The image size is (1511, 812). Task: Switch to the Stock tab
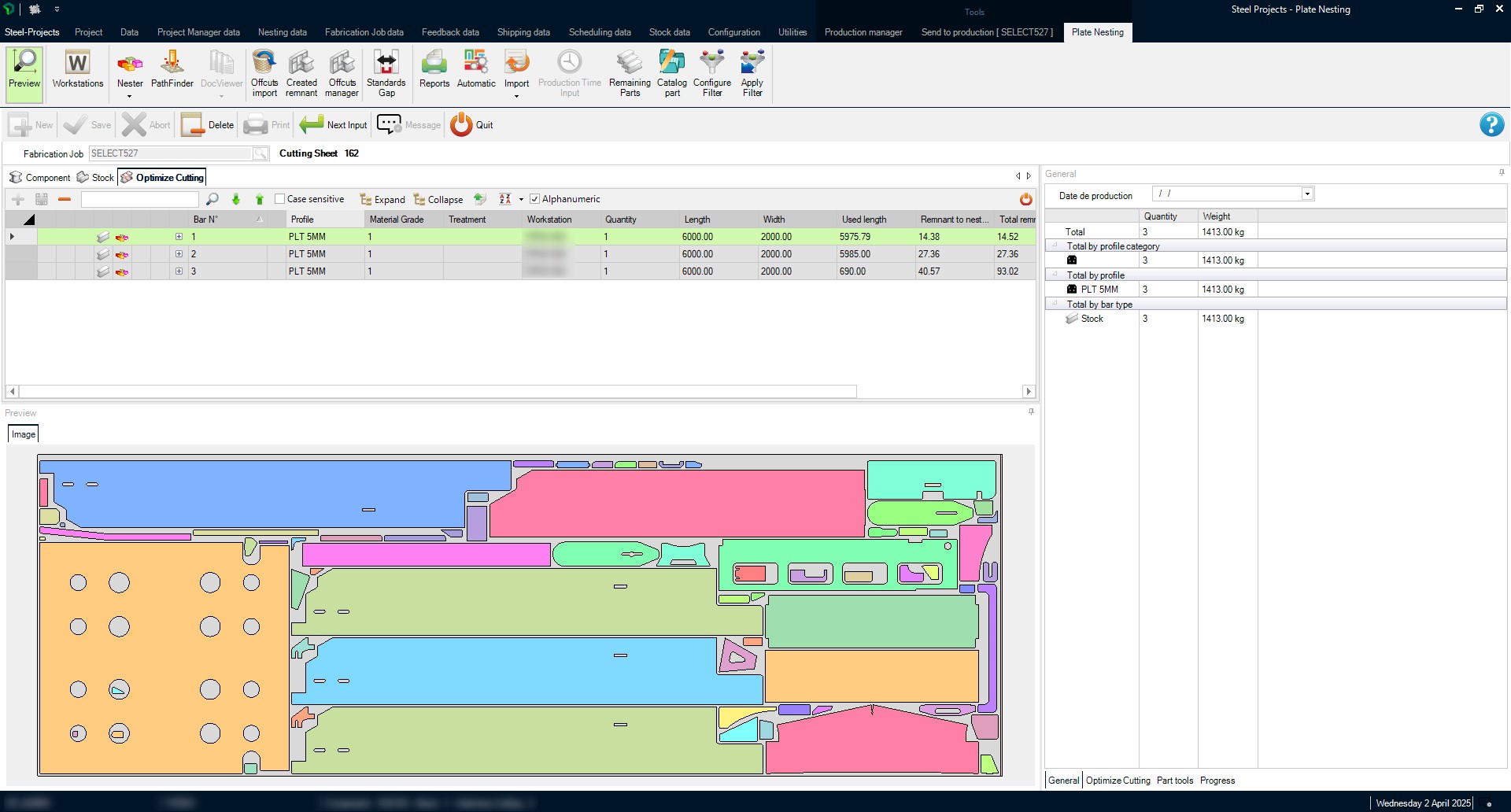95,178
